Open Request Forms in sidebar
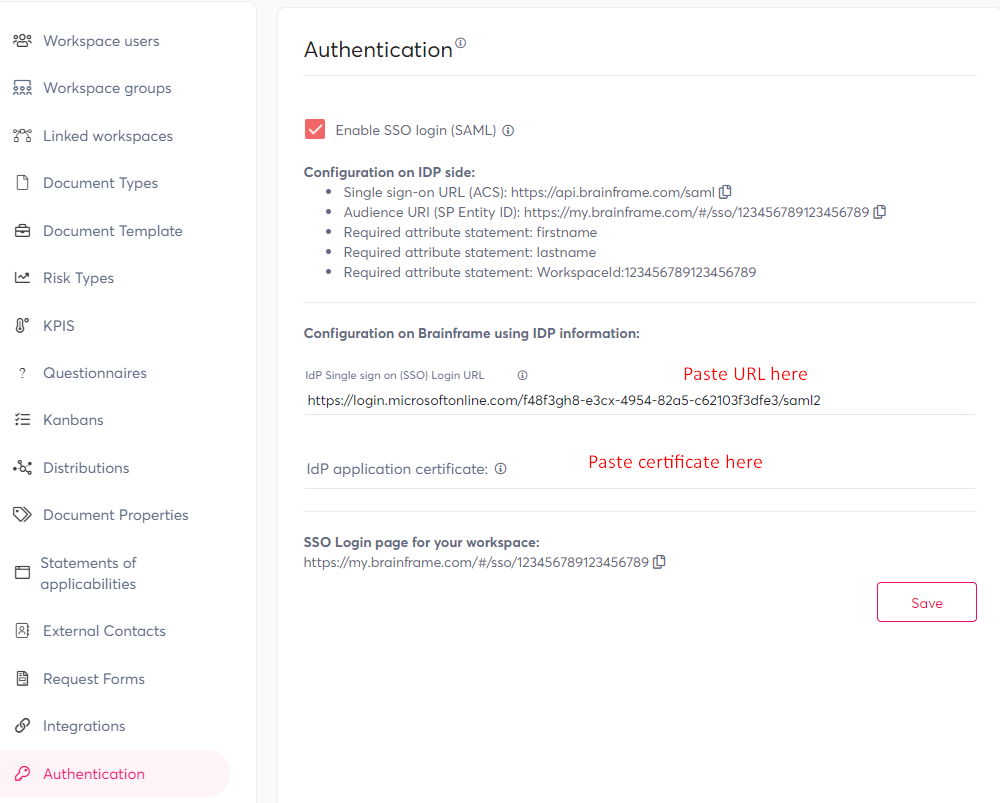1000x803 pixels. point(94,679)
